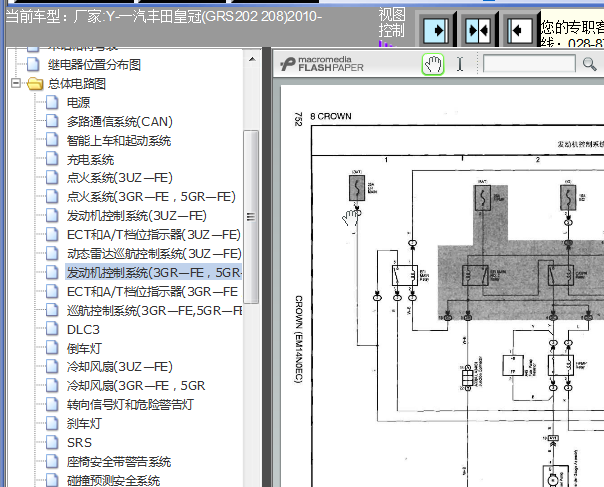Viewport: 604px width, 487px height.
Task: Click document icon beside 电源
Action: (x=52, y=102)
